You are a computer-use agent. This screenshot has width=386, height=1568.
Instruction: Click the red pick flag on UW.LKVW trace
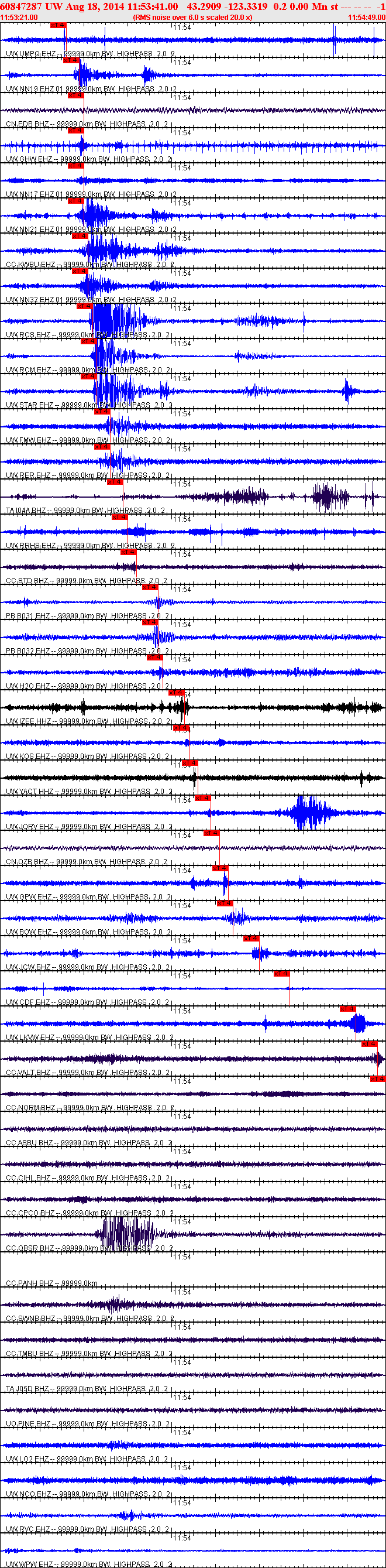348,1009
